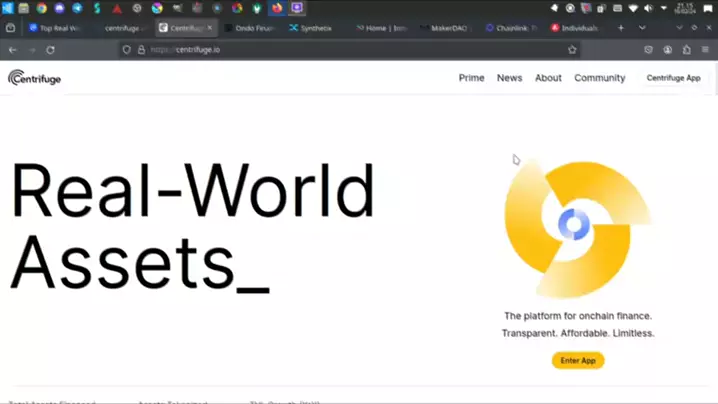Expand the list all tabs dropdown
718x404 pixels.
pyautogui.click(x=642, y=28)
